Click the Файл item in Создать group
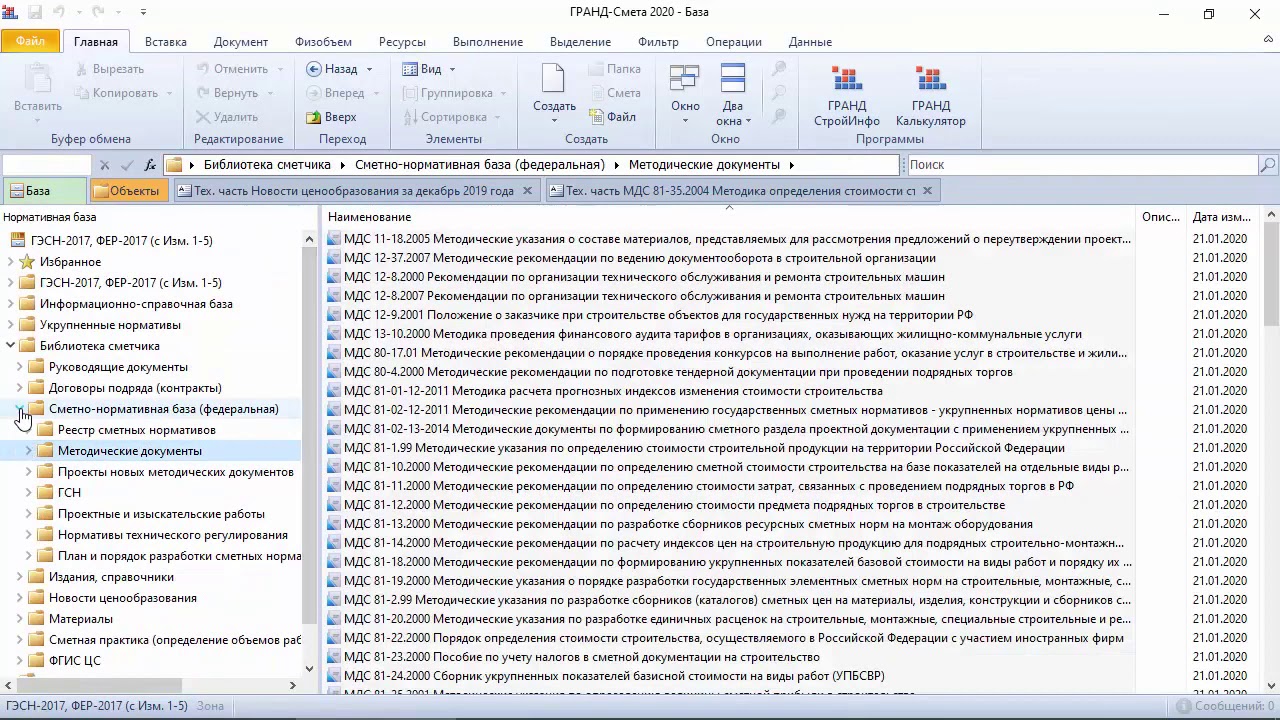 [612, 117]
